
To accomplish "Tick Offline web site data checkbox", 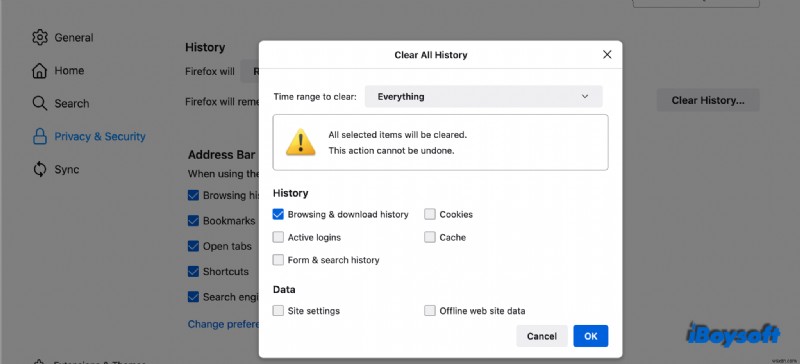I will (430, 310).
